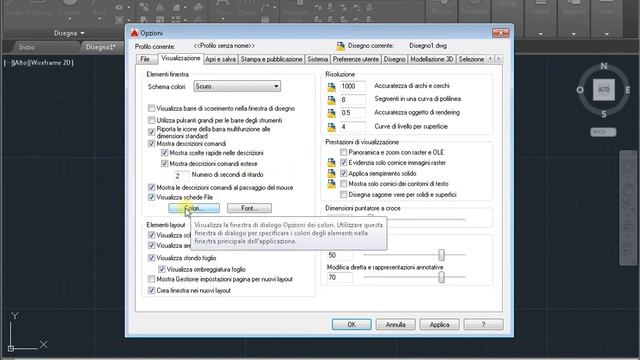Toggle Mostra le descrizioni comandi al passaggio del mouse
640x360 pixels.
(x=151, y=187)
